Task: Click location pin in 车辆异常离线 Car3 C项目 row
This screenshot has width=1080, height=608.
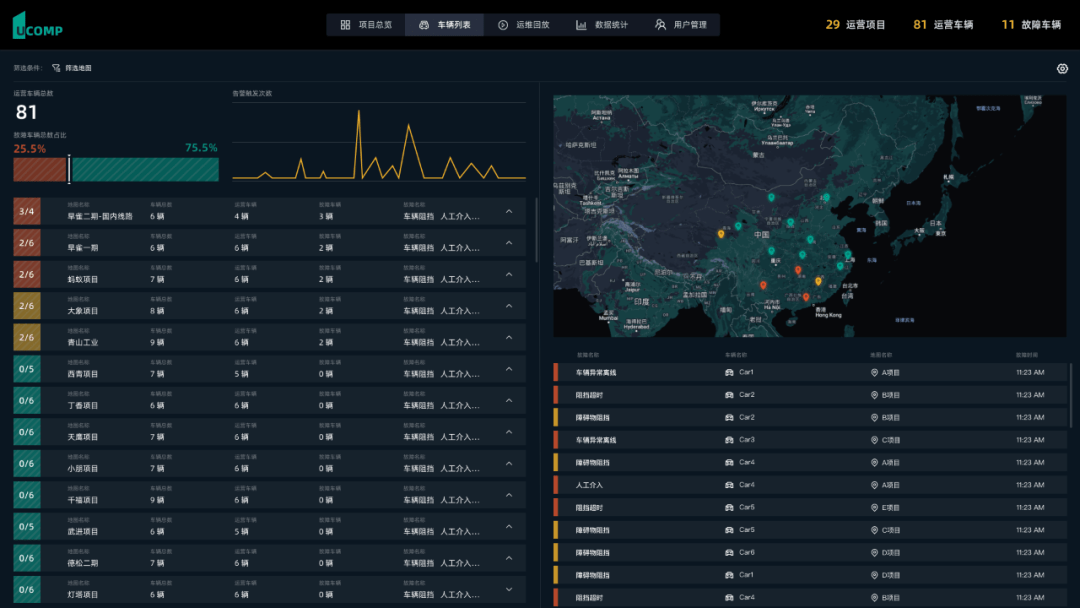Action: 874,440
